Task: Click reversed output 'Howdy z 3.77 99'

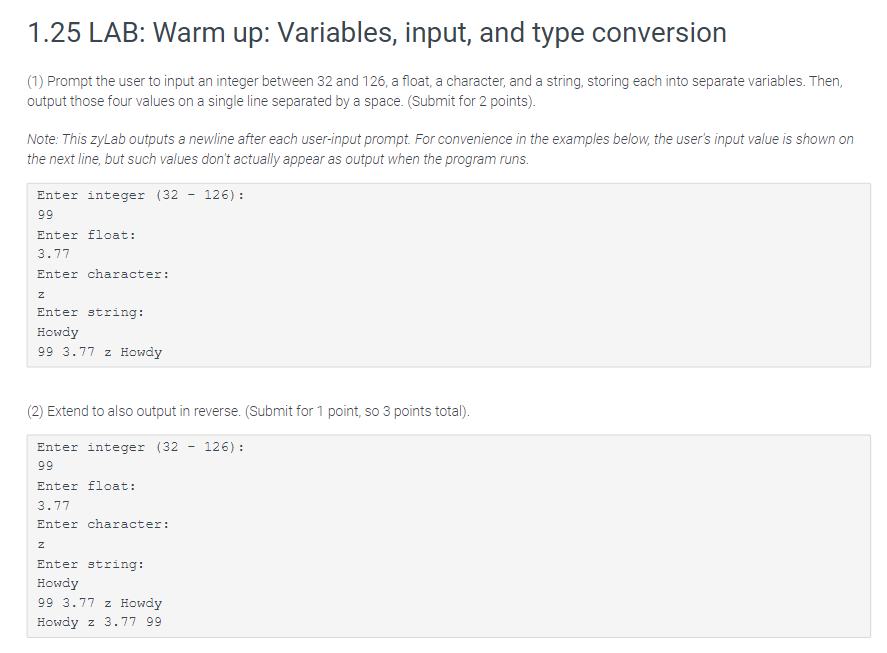Action: (100, 622)
